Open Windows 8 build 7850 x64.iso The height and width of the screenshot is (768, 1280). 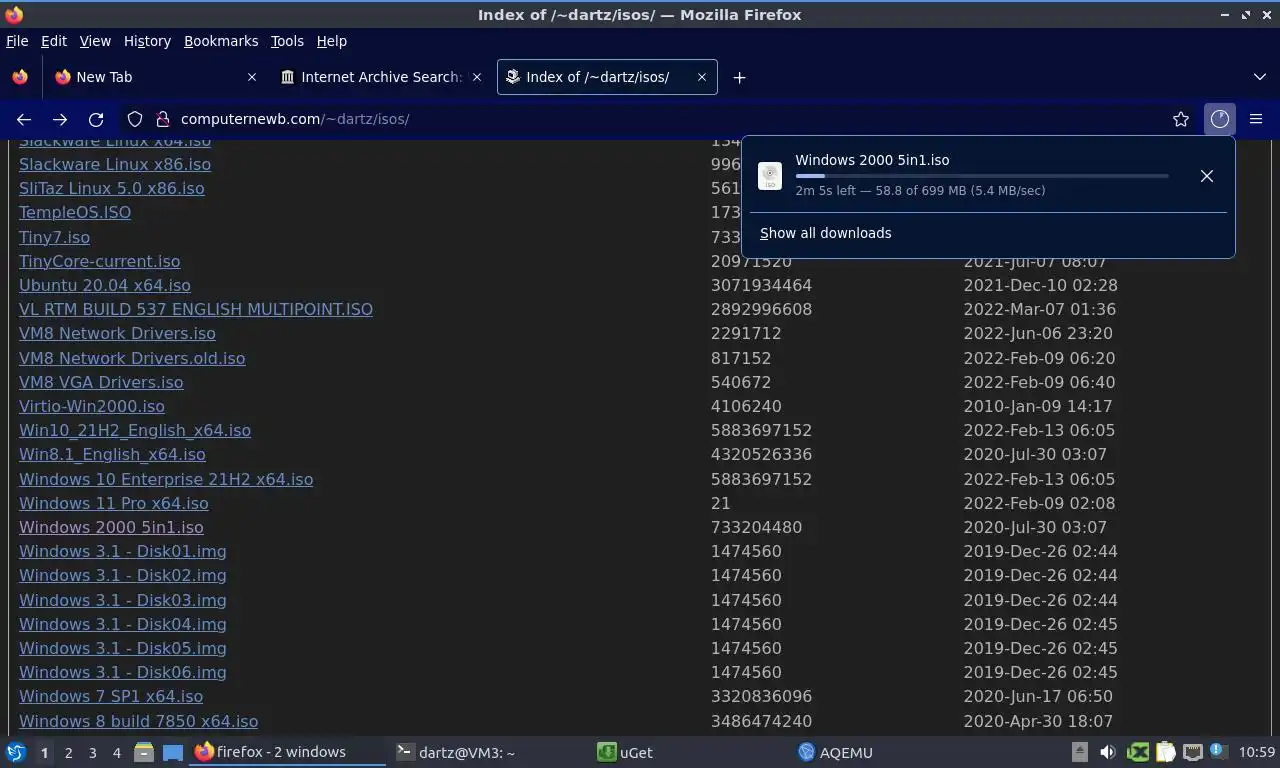click(x=139, y=721)
